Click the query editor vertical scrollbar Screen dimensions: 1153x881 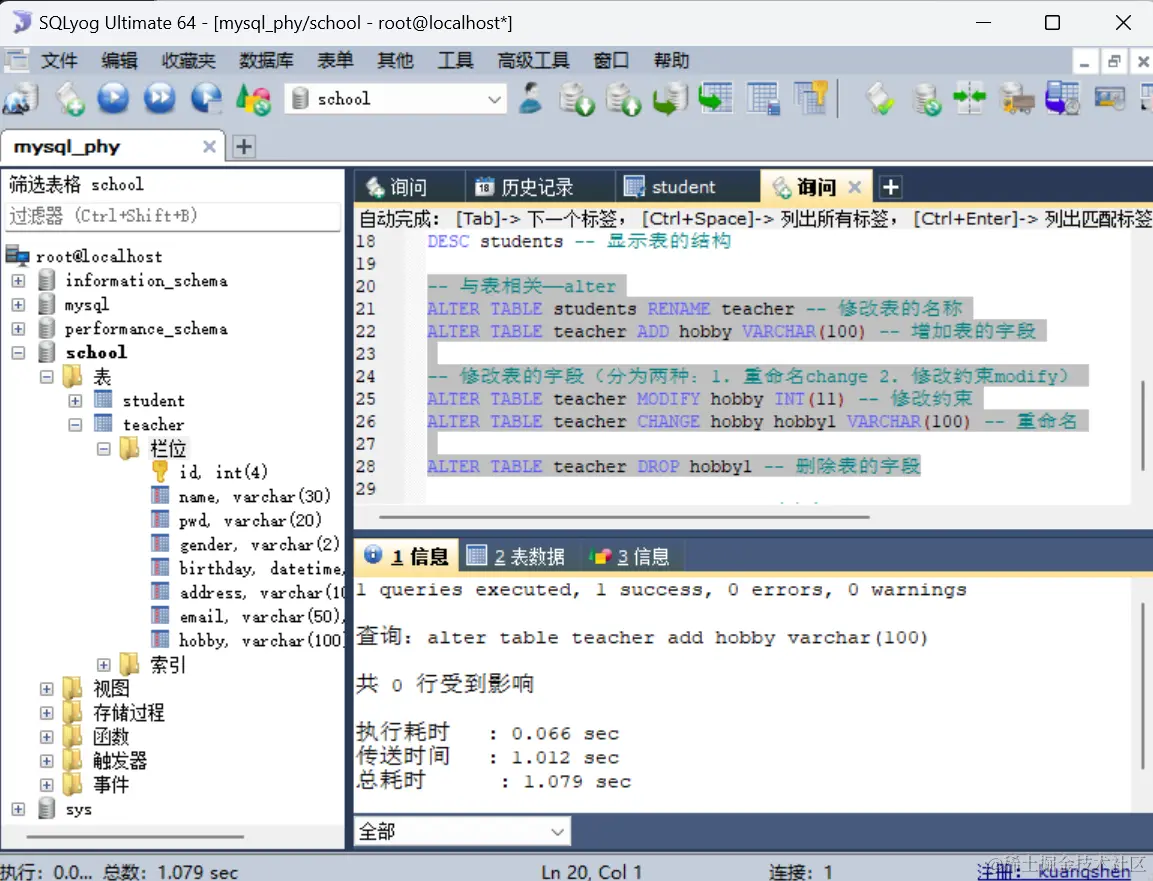coord(1142,425)
